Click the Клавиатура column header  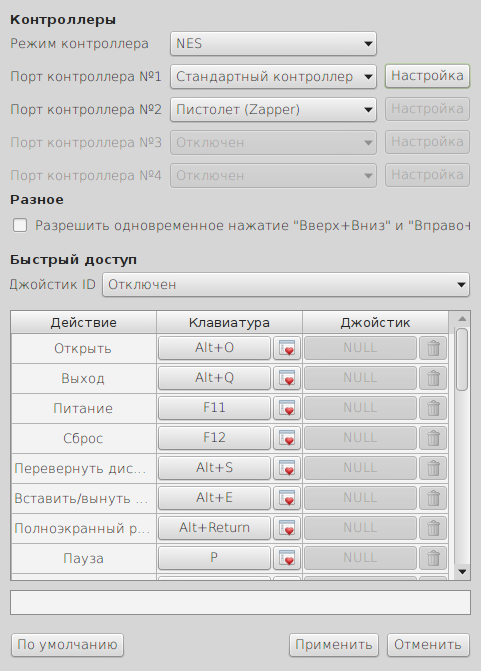(229, 322)
